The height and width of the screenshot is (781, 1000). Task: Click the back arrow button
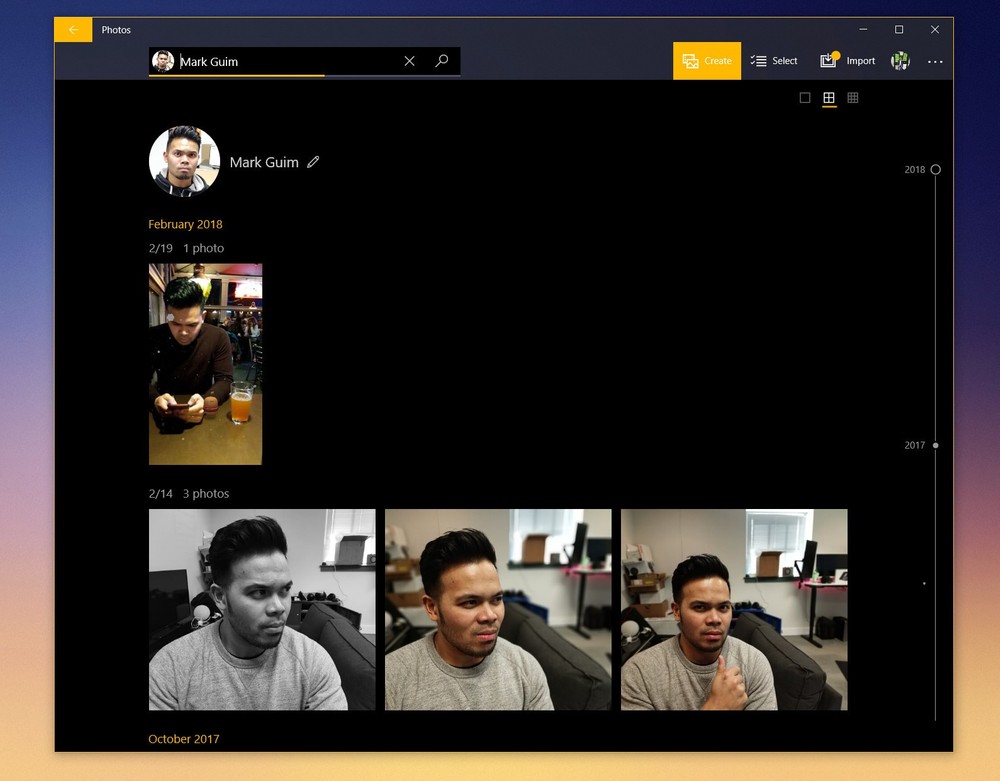(73, 30)
